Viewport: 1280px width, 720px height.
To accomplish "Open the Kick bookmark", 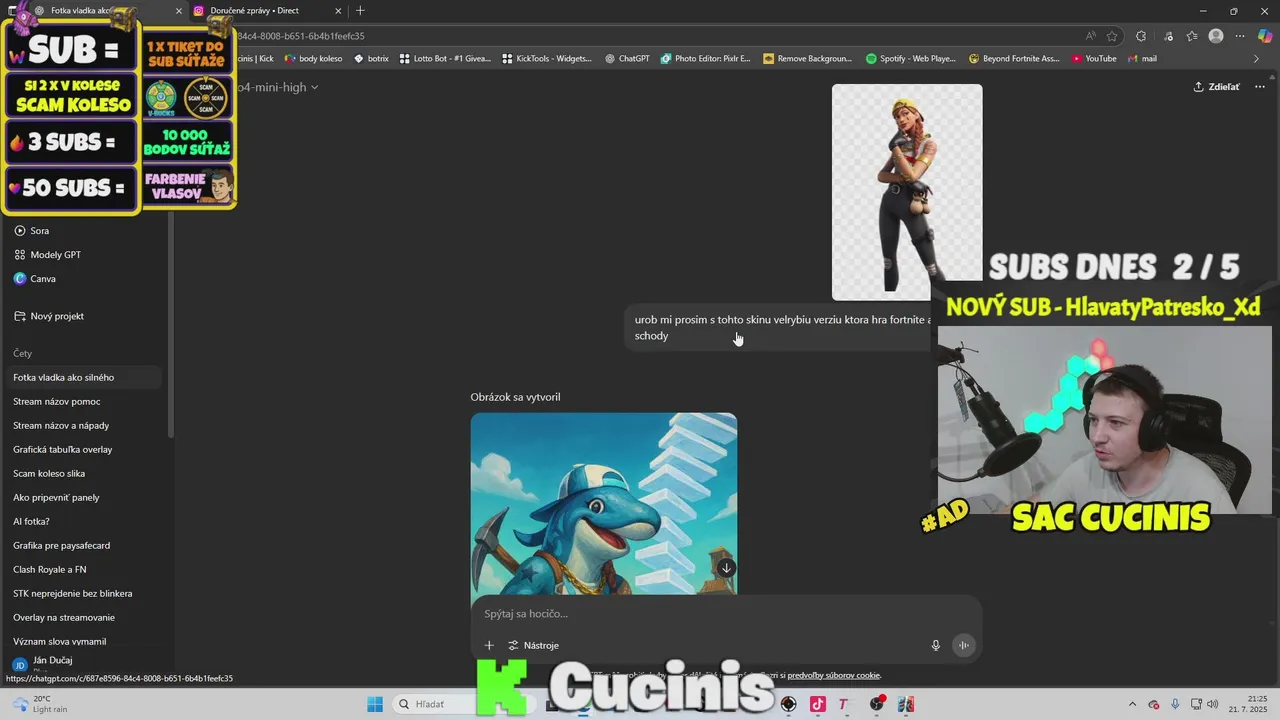I will pyautogui.click(x=254, y=59).
